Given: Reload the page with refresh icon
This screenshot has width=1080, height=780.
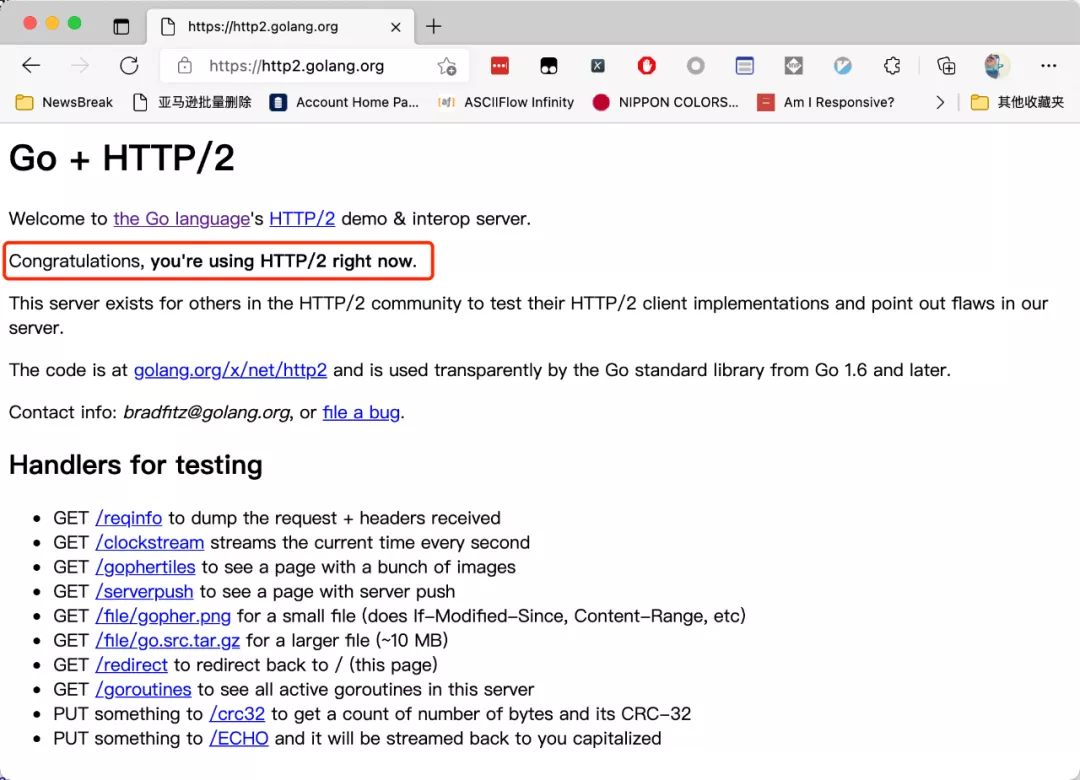Looking at the screenshot, I should click(x=129, y=65).
